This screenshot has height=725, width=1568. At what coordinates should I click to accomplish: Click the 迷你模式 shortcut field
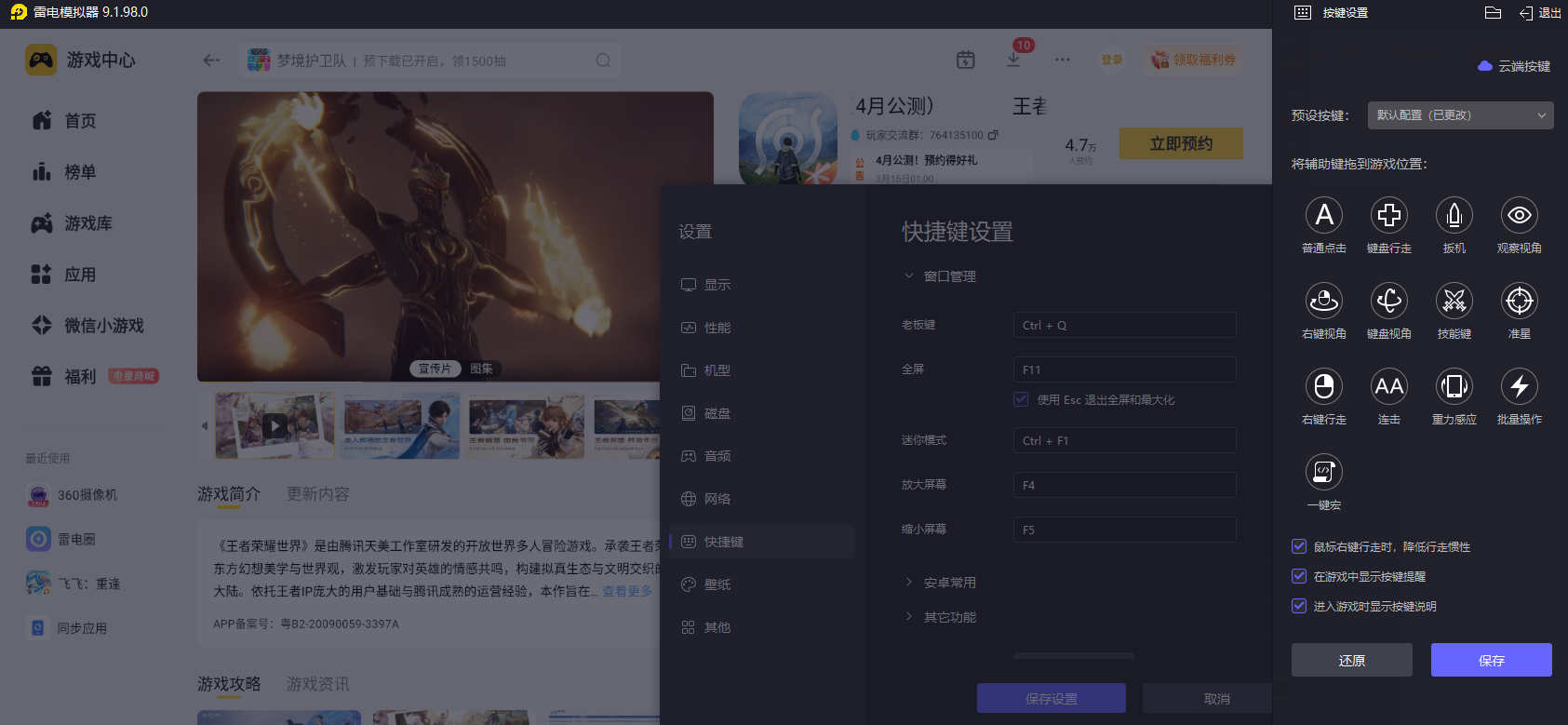[1124, 440]
